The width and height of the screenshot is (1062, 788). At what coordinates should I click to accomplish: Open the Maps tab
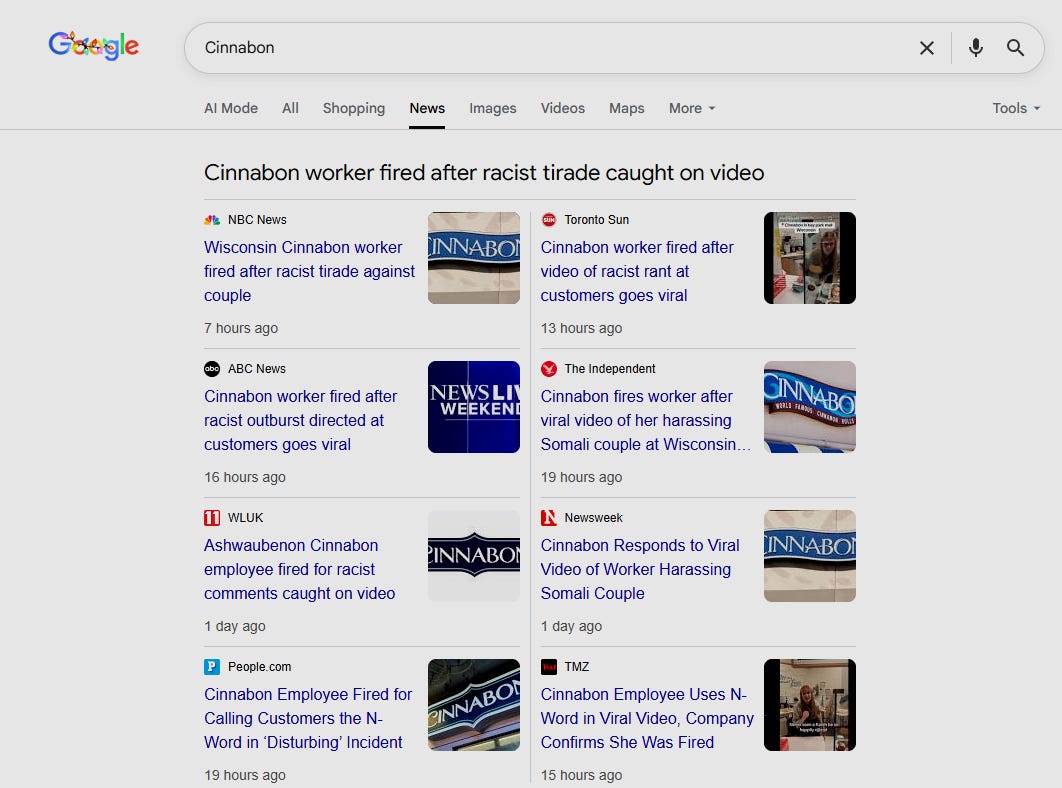pyautogui.click(x=626, y=108)
